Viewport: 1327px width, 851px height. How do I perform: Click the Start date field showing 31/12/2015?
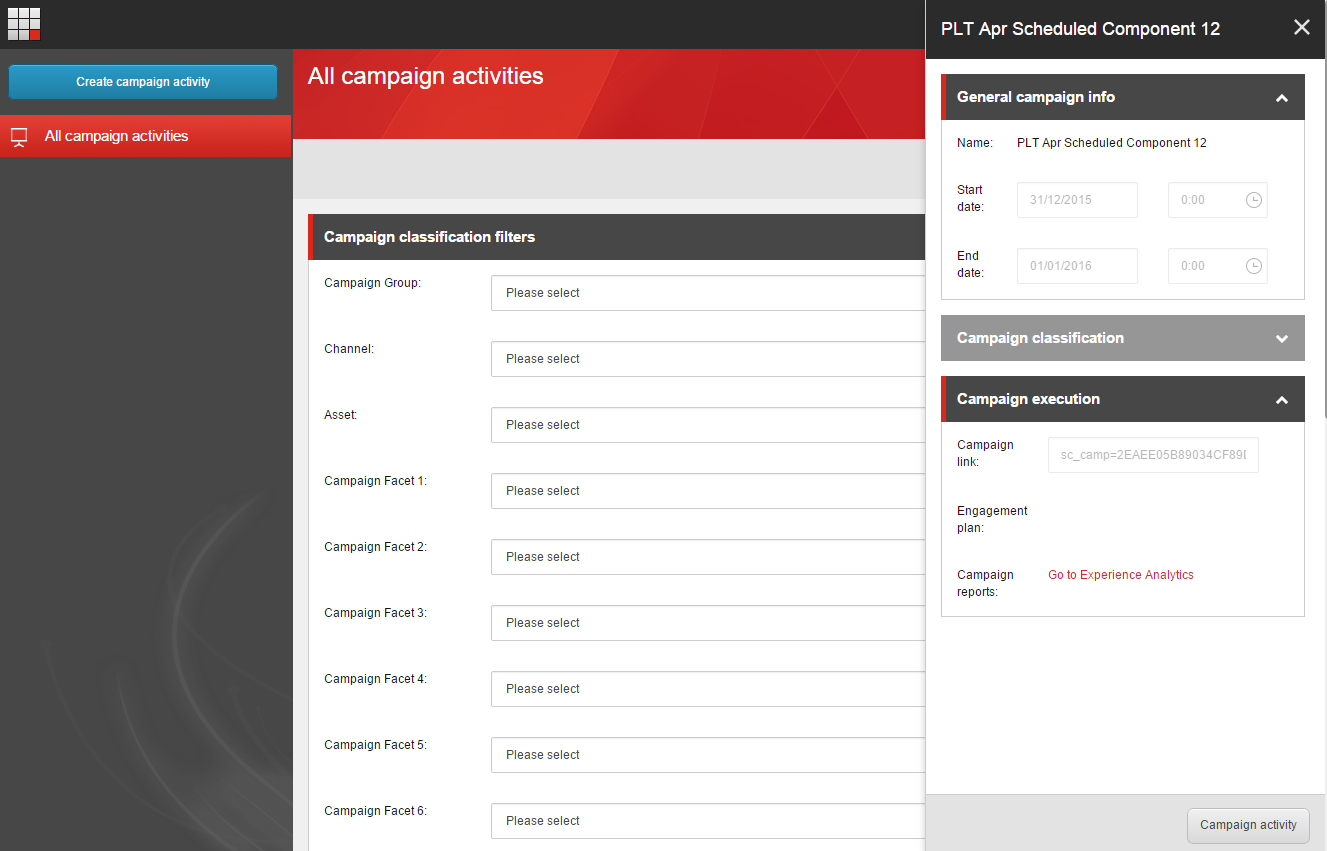1077,200
